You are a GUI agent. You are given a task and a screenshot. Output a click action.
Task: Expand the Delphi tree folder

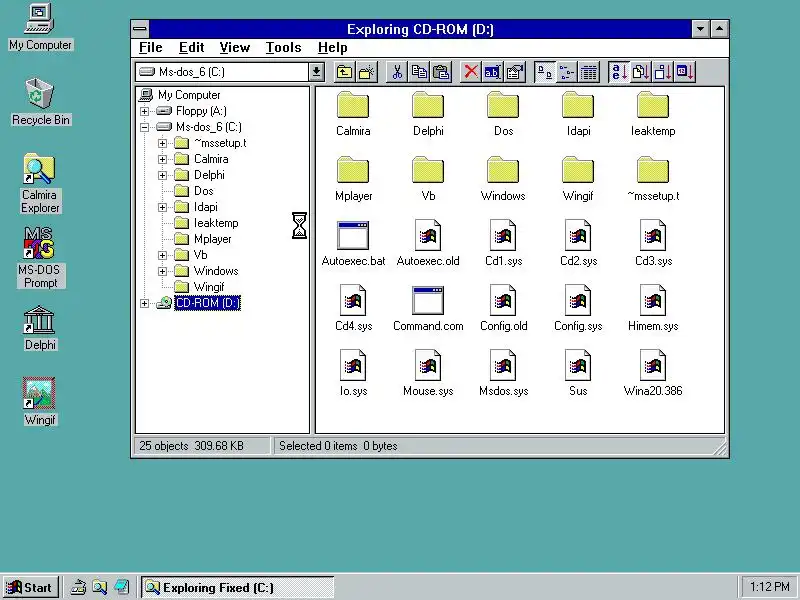[162, 175]
